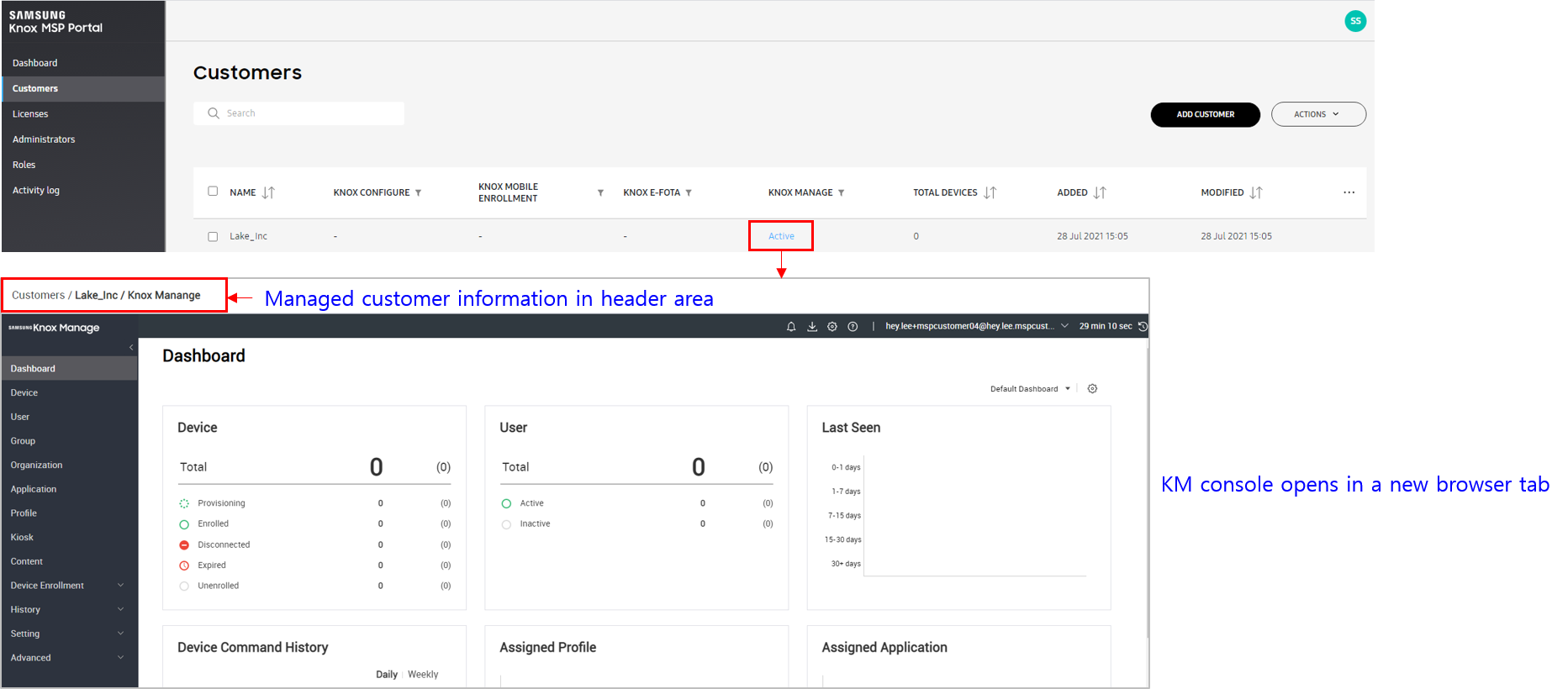This screenshot has width=1568, height=689.
Task: Open Knox Manage notifications bell
Action: click(x=791, y=327)
